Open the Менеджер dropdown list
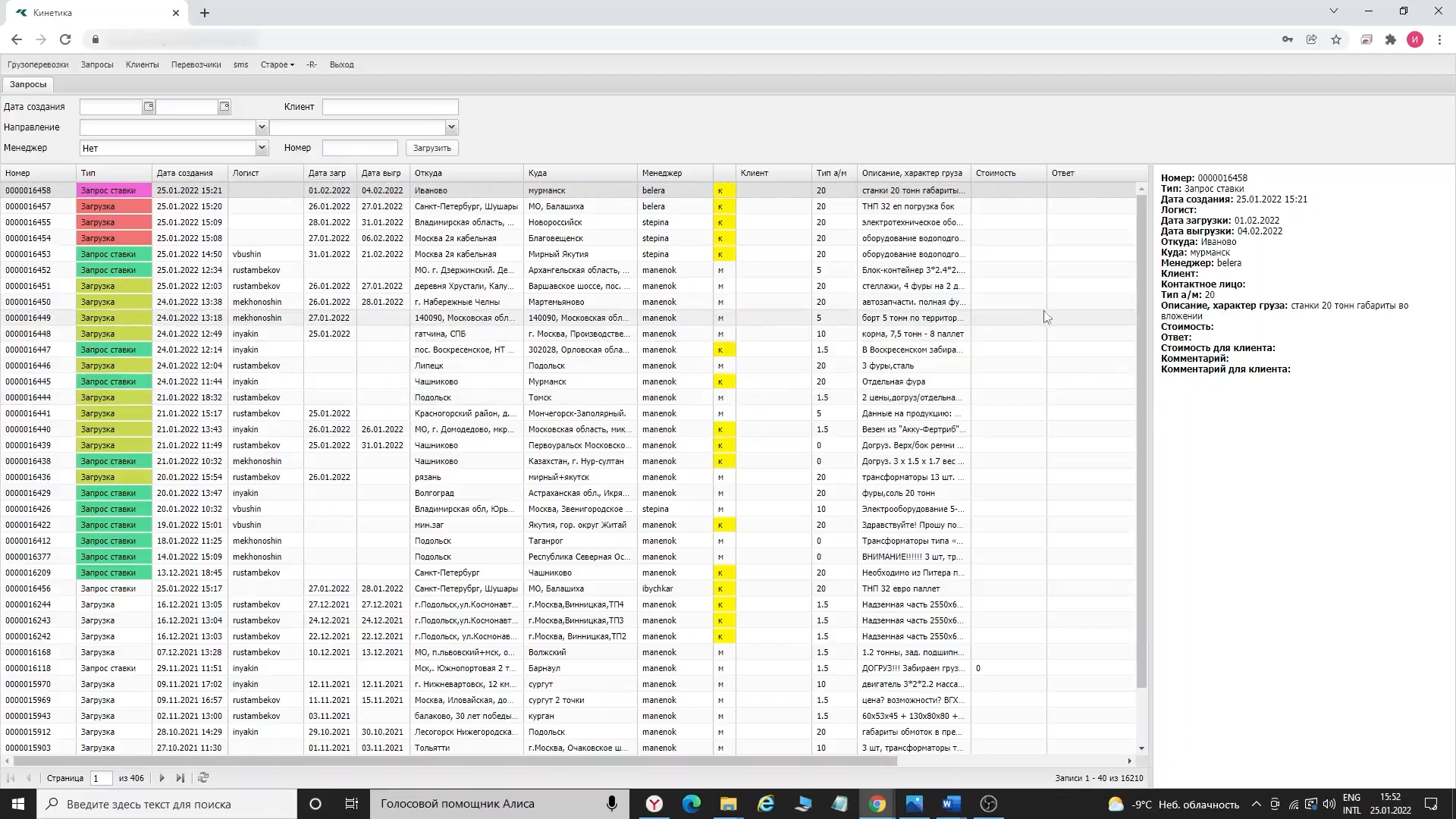The width and height of the screenshot is (1456, 819). click(x=262, y=148)
